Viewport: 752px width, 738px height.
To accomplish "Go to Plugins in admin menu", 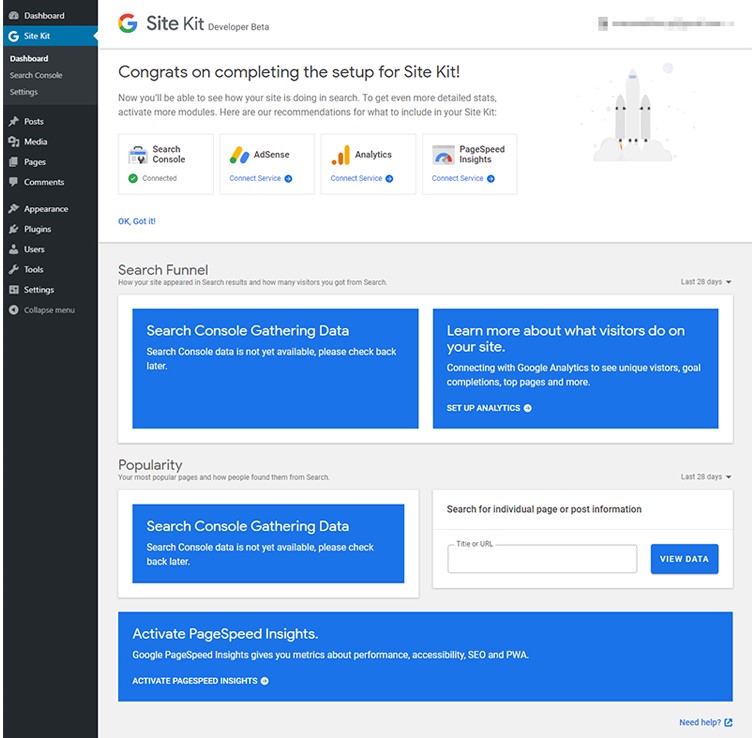I will (x=37, y=229).
